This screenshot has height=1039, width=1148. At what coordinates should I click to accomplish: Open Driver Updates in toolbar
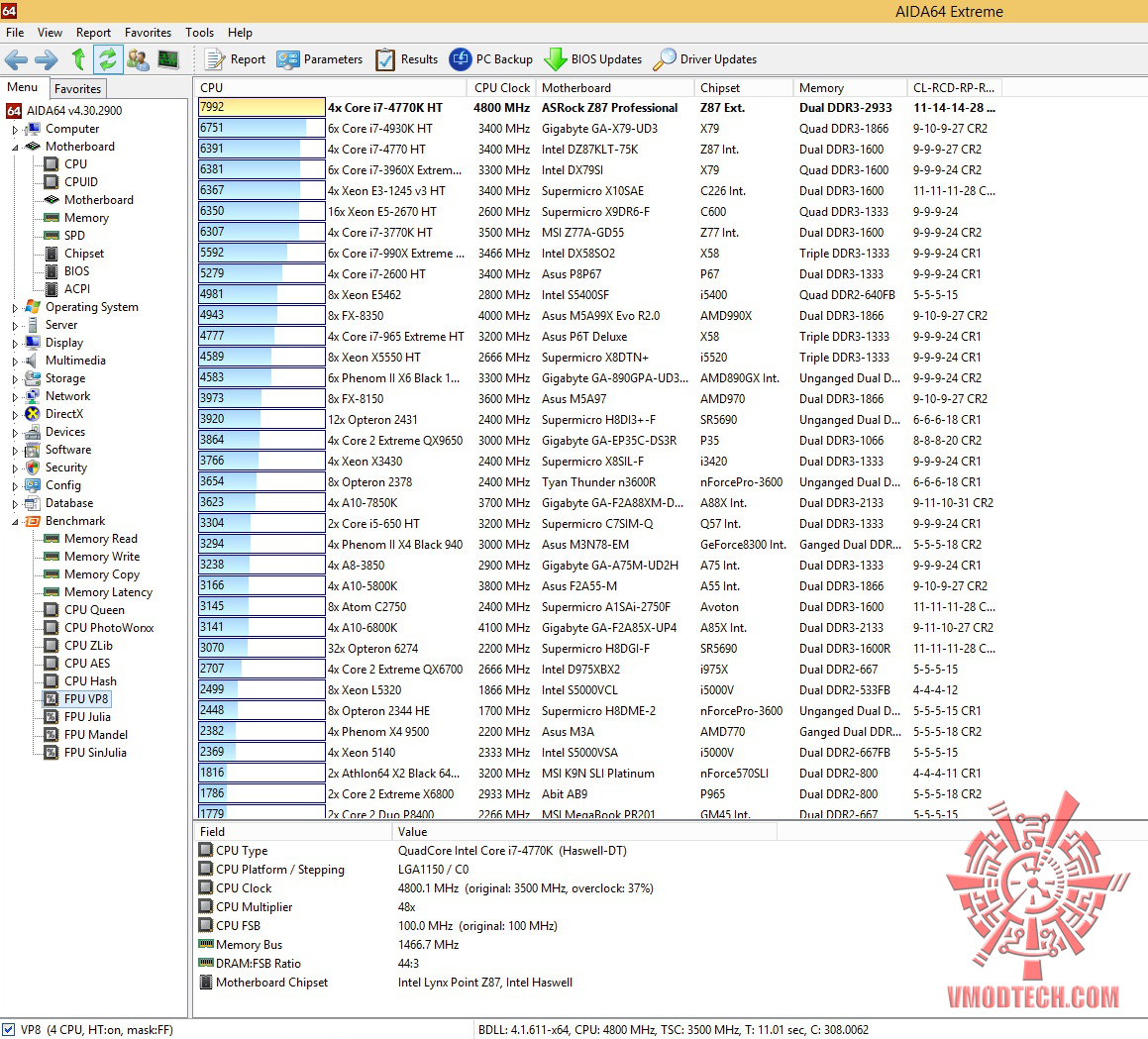click(705, 59)
